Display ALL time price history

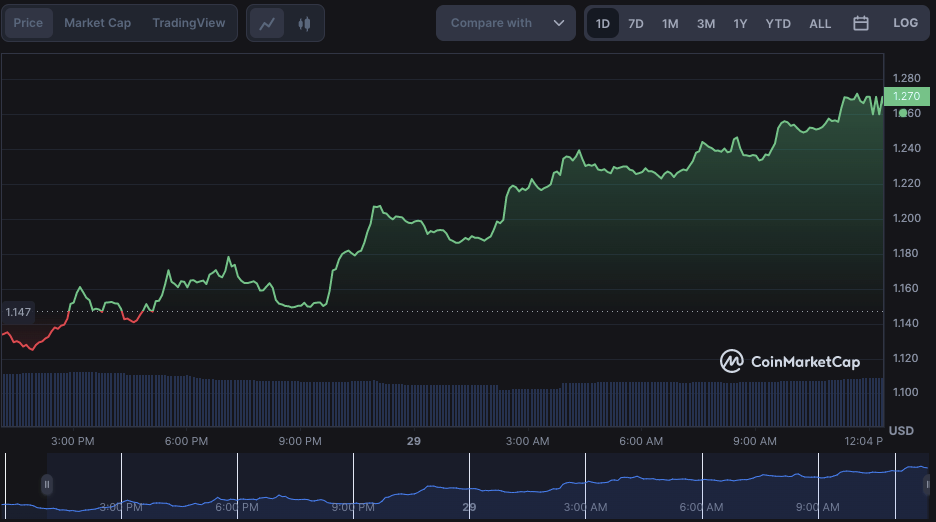point(820,23)
